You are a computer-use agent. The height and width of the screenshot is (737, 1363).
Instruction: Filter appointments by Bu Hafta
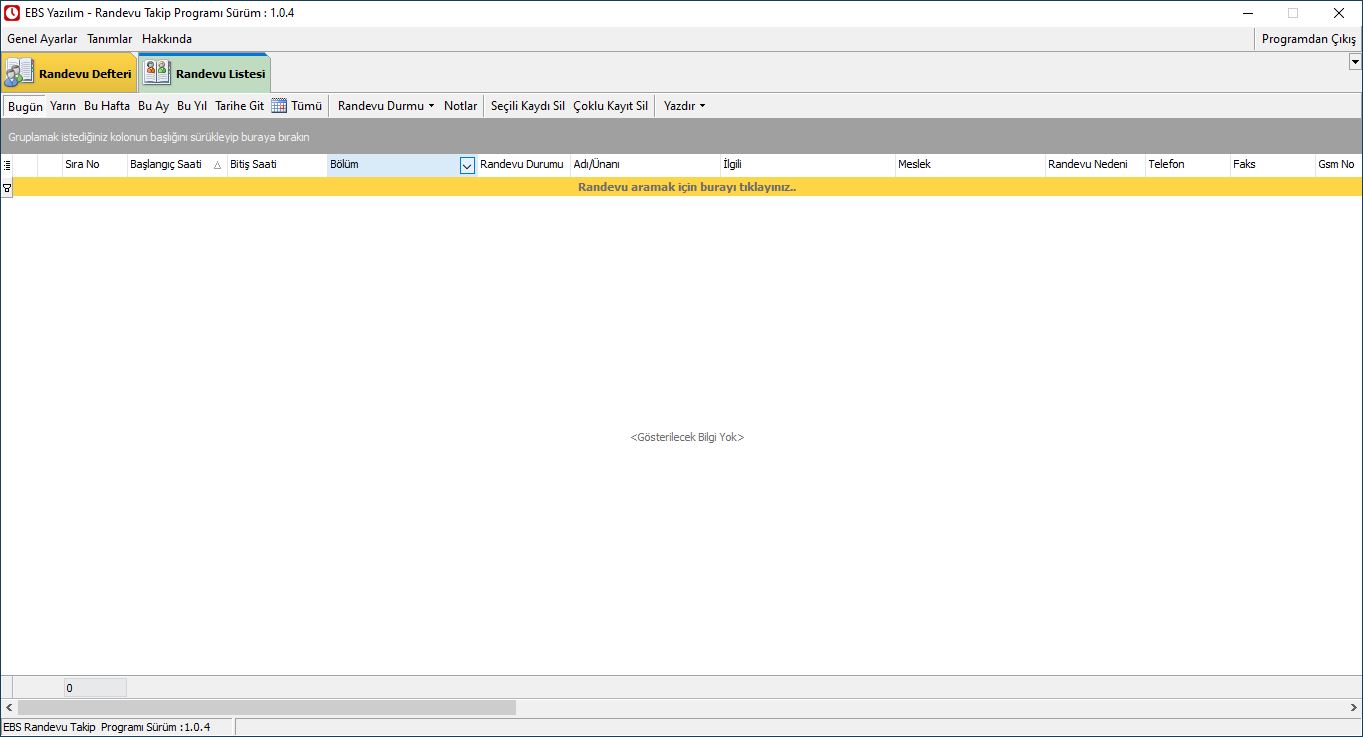(x=107, y=106)
